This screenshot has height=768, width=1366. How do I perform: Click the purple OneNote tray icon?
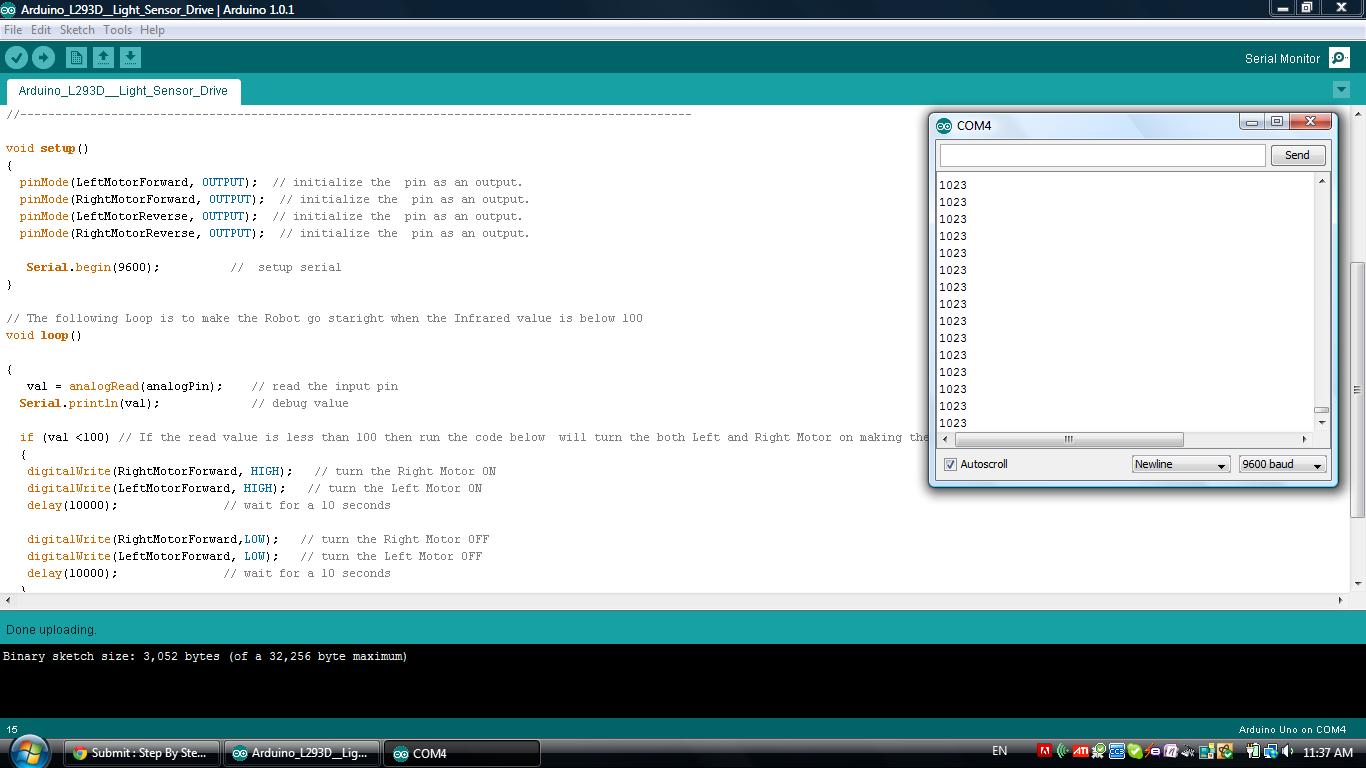pos(1170,751)
